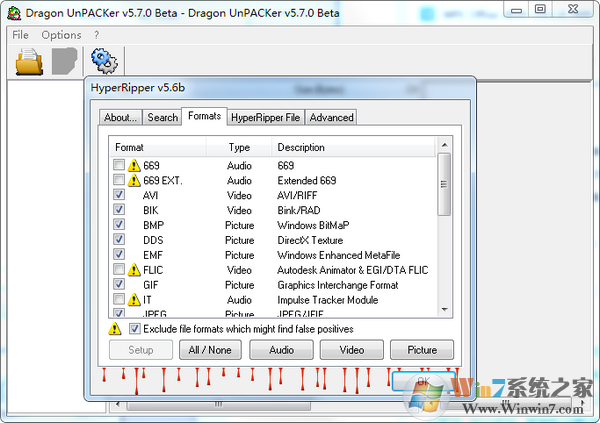Close the Dragon UnPACKer window
The height and width of the screenshot is (423, 600).
[573, 9]
